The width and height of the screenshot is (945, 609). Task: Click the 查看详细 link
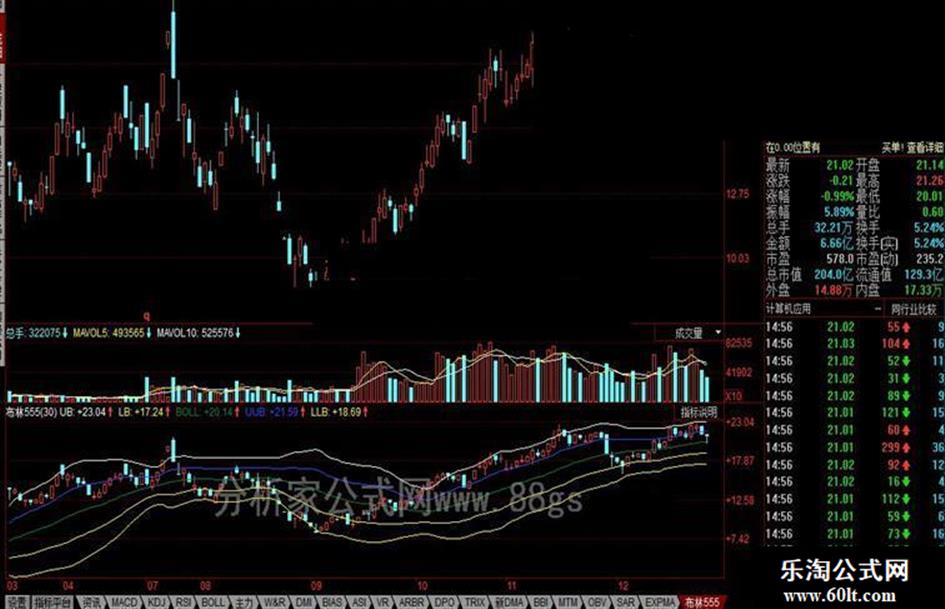pos(926,147)
